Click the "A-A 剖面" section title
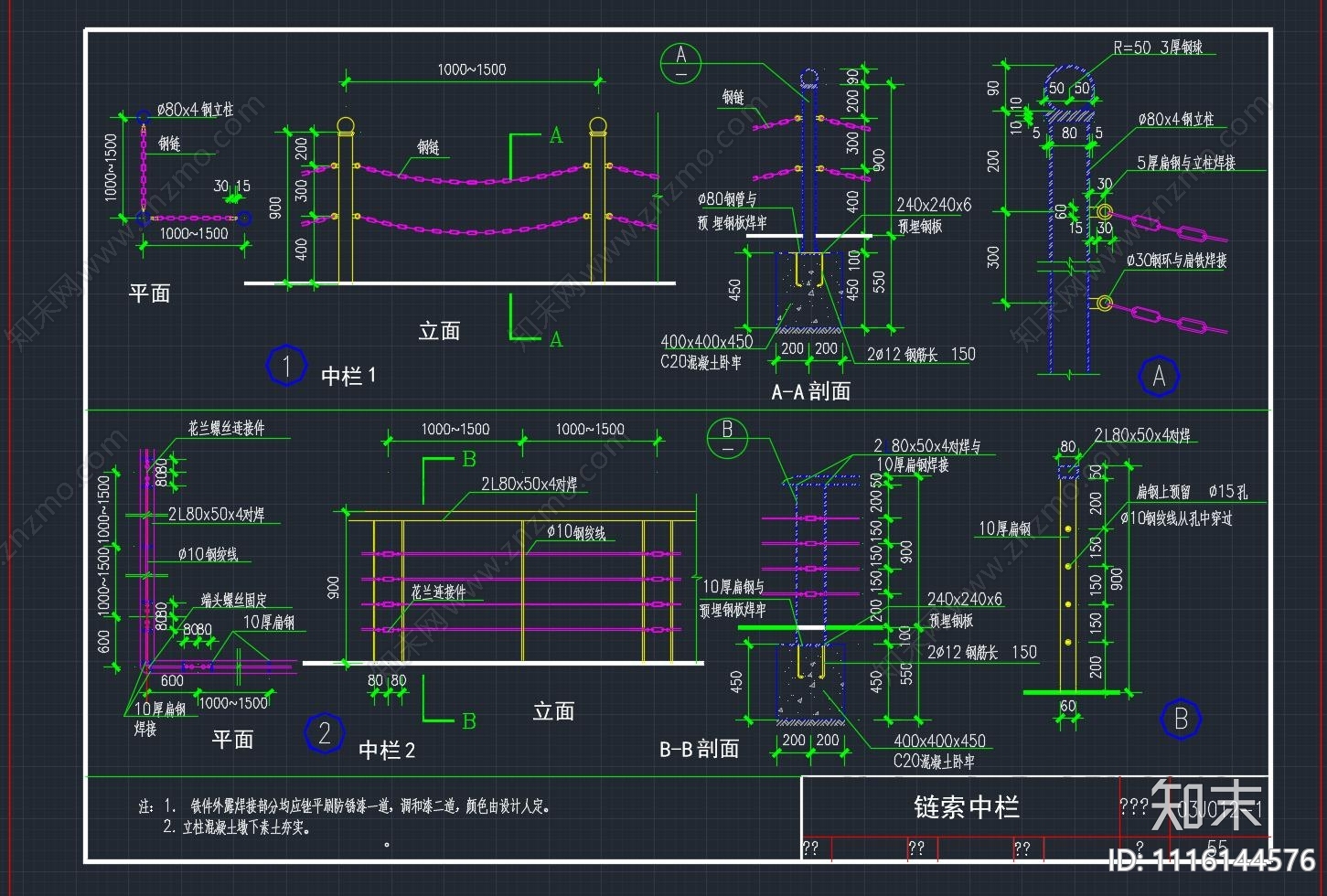The height and width of the screenshot is (896, 1327). pyautogui.click(x=811, y=392)
